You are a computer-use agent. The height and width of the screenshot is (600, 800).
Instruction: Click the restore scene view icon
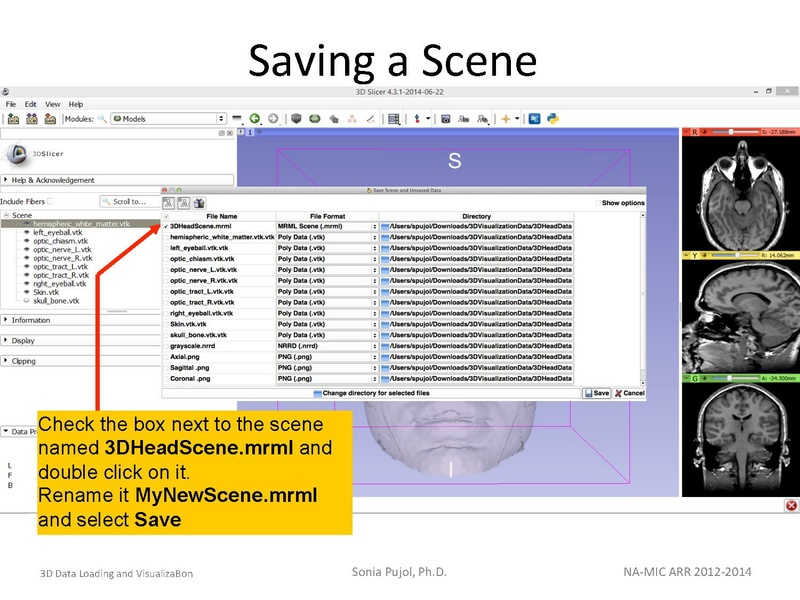[483, 119]
